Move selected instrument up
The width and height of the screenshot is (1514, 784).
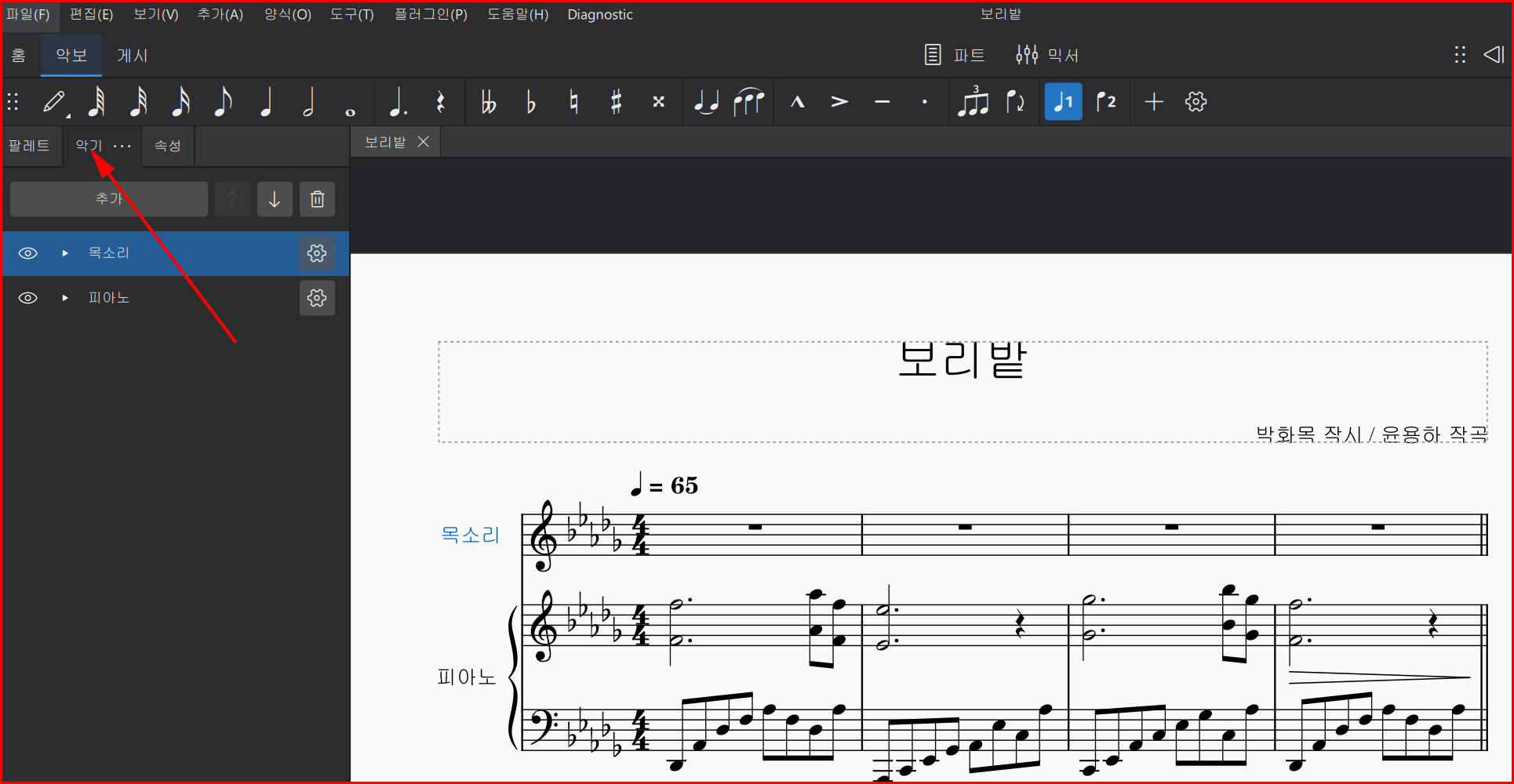click(232, 199)
